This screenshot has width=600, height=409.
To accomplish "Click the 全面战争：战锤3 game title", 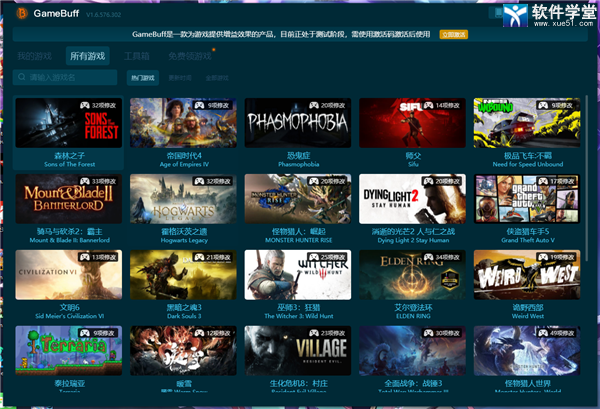I will click(x=413, y=383).
